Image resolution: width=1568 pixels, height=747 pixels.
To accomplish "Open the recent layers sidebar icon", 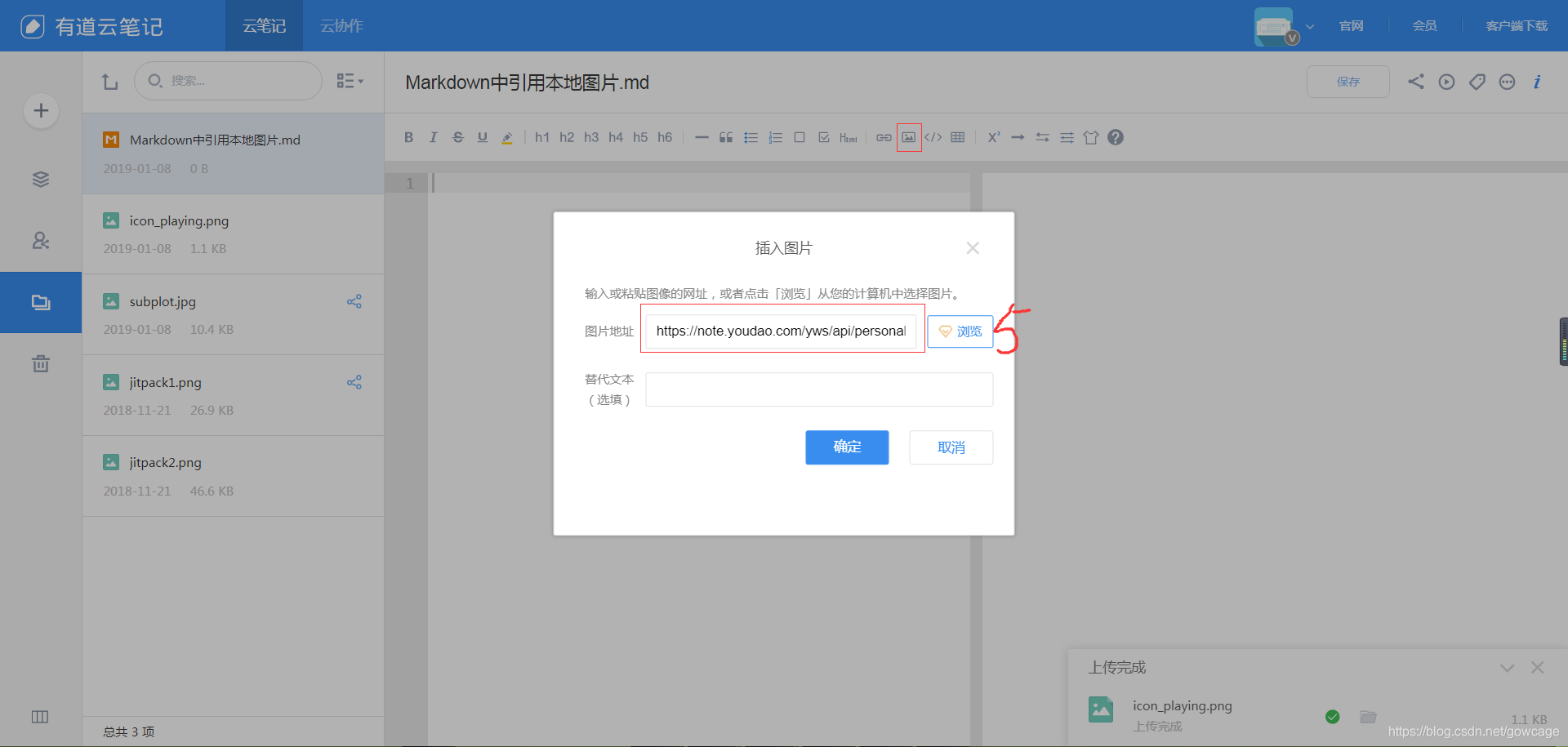I will 41,179.
